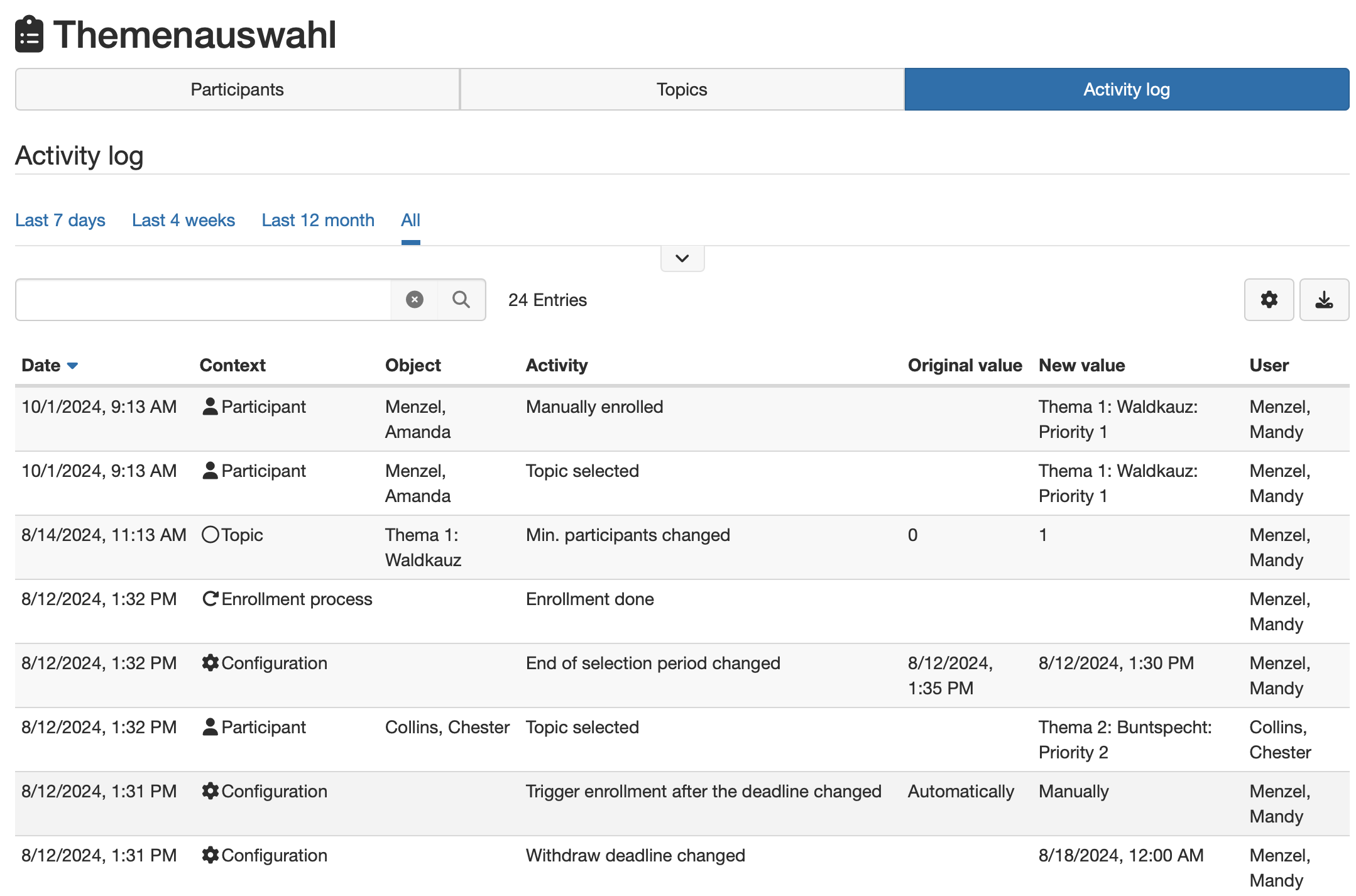Click the Themenauswahl clipboard icon

pyautogui.click(x=29, y=35)
